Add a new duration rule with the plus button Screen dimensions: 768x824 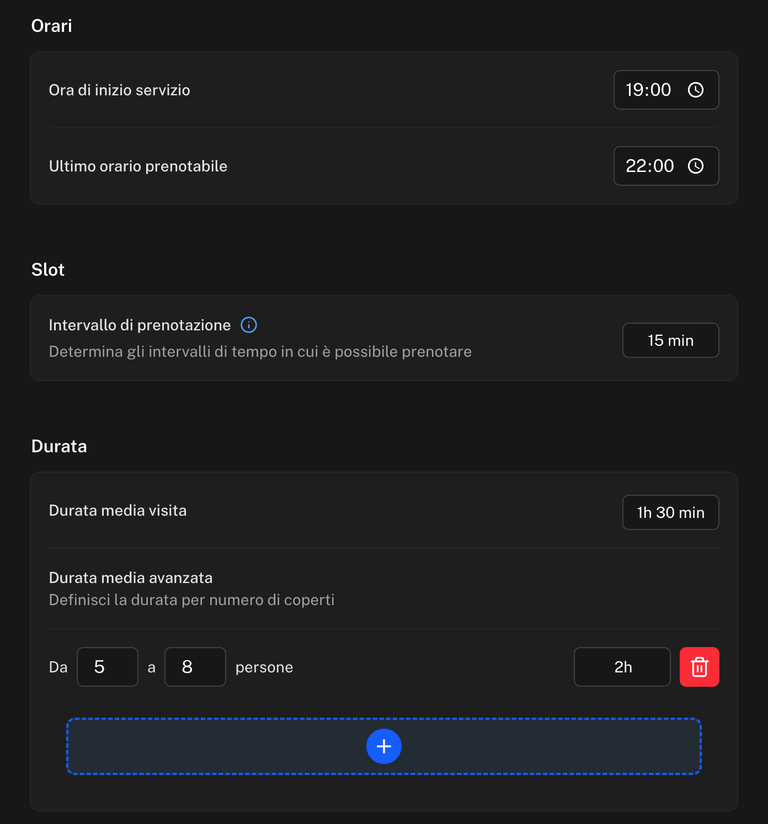pyautogui.click(x=384, y=746)
